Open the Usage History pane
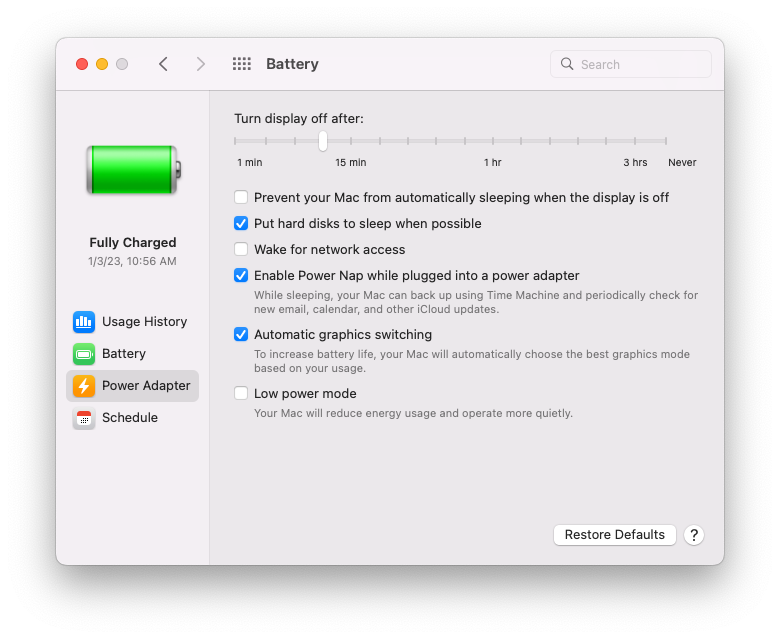 click(144, 322)
